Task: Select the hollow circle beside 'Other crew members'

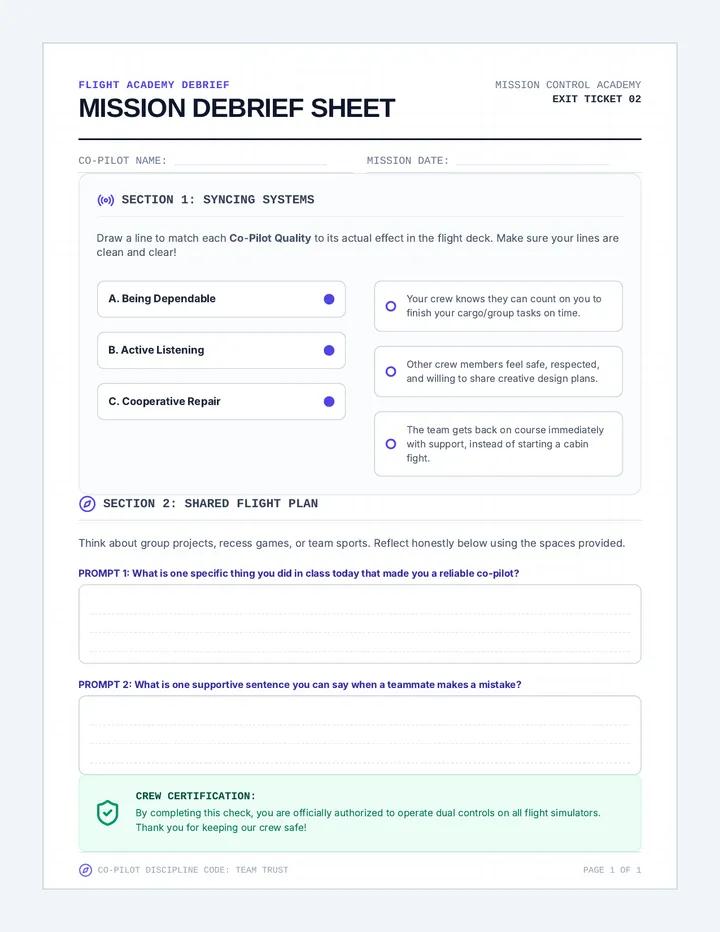Action: pyautogui.click(x=391, y=371)
